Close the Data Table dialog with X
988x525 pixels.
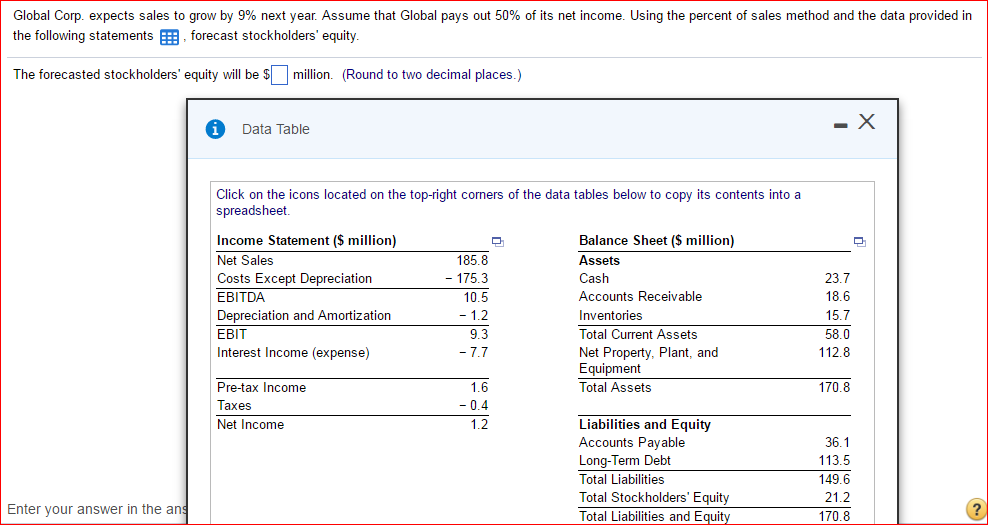click(x=867, y=122)
